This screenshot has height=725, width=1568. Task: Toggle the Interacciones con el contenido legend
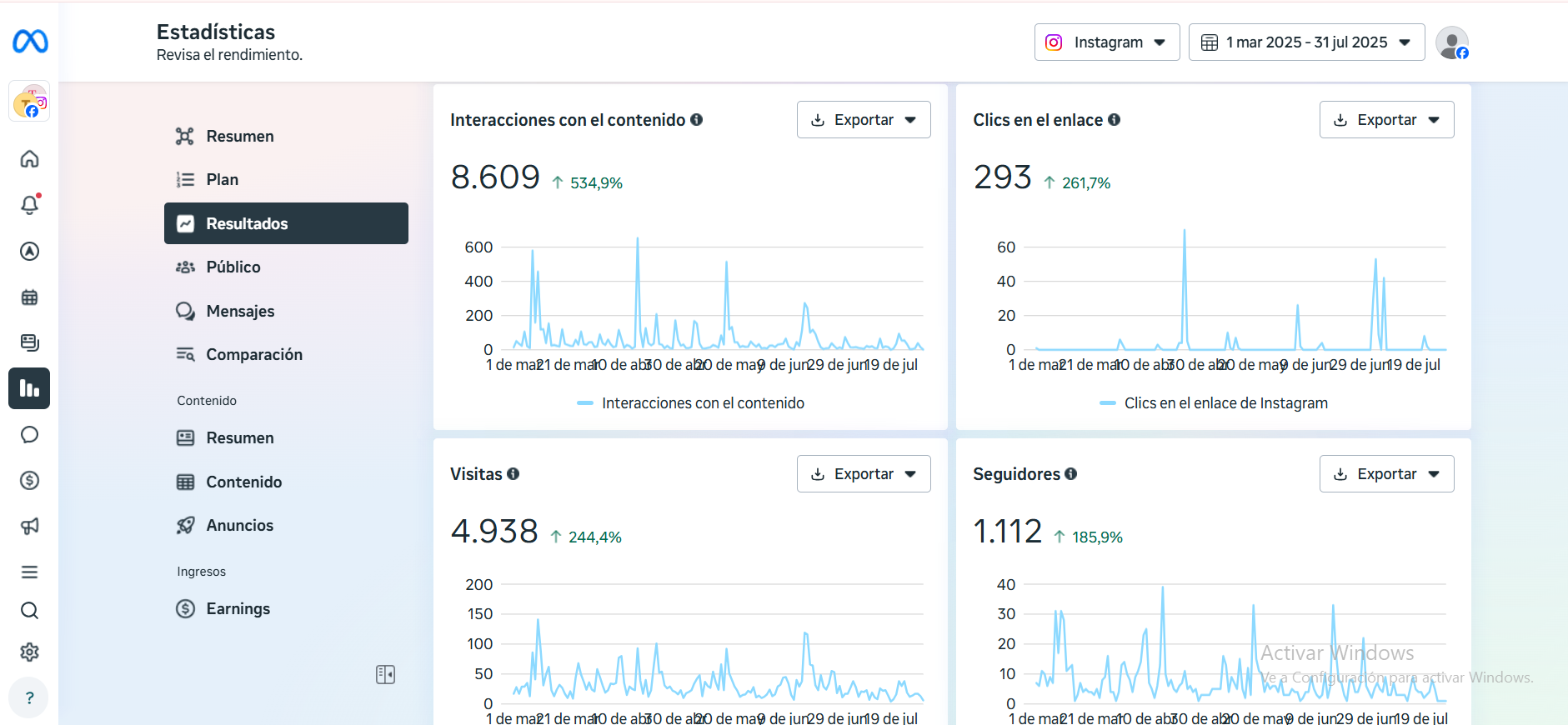pyautogui.click(x=691, y=403)
